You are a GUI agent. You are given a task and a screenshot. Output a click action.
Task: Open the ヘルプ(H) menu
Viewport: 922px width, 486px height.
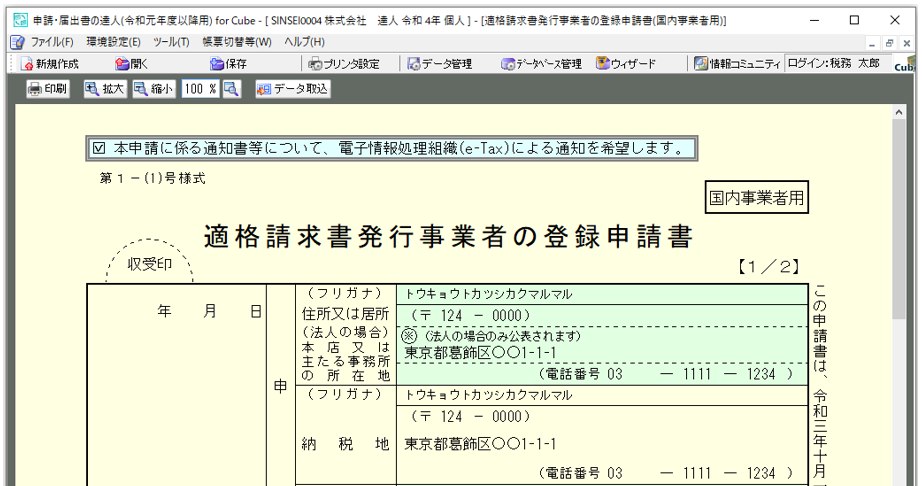click(304, 42)
